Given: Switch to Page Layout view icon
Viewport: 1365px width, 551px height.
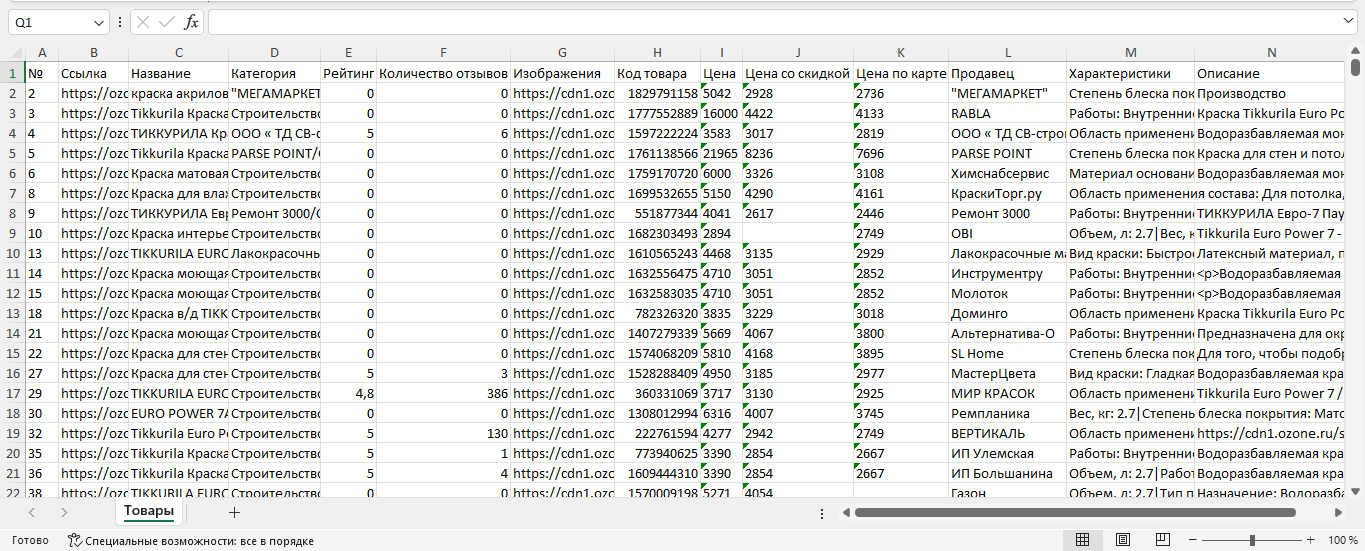Looking at the screenshot, I should coord(1123,540).
